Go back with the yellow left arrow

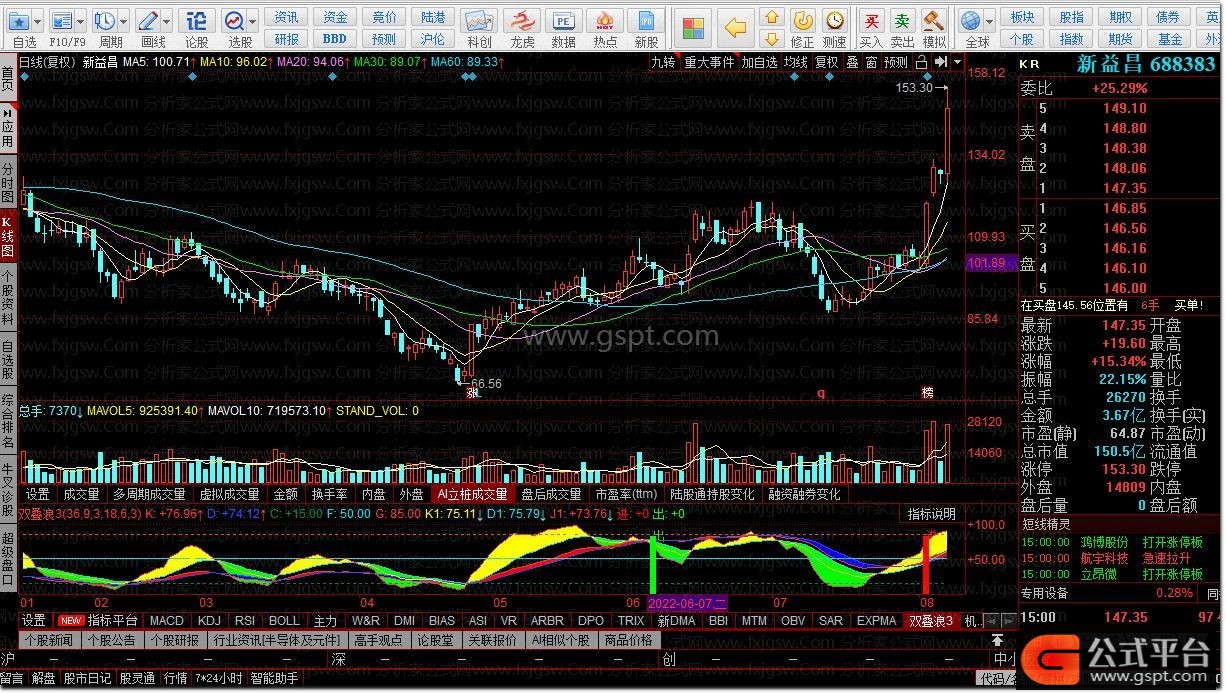pyautogui.click(x=736, y=27)
